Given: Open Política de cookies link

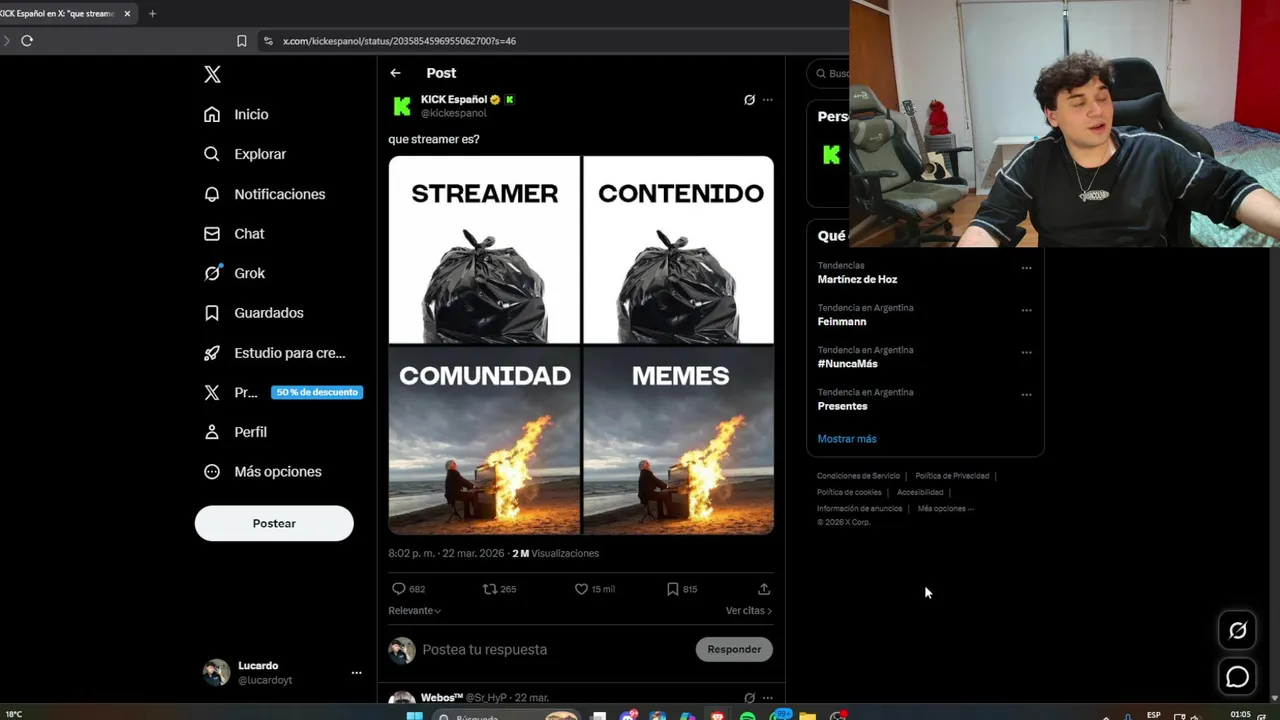Looking at the screenshot, I should pyautogui.click(x=849, y=492).
